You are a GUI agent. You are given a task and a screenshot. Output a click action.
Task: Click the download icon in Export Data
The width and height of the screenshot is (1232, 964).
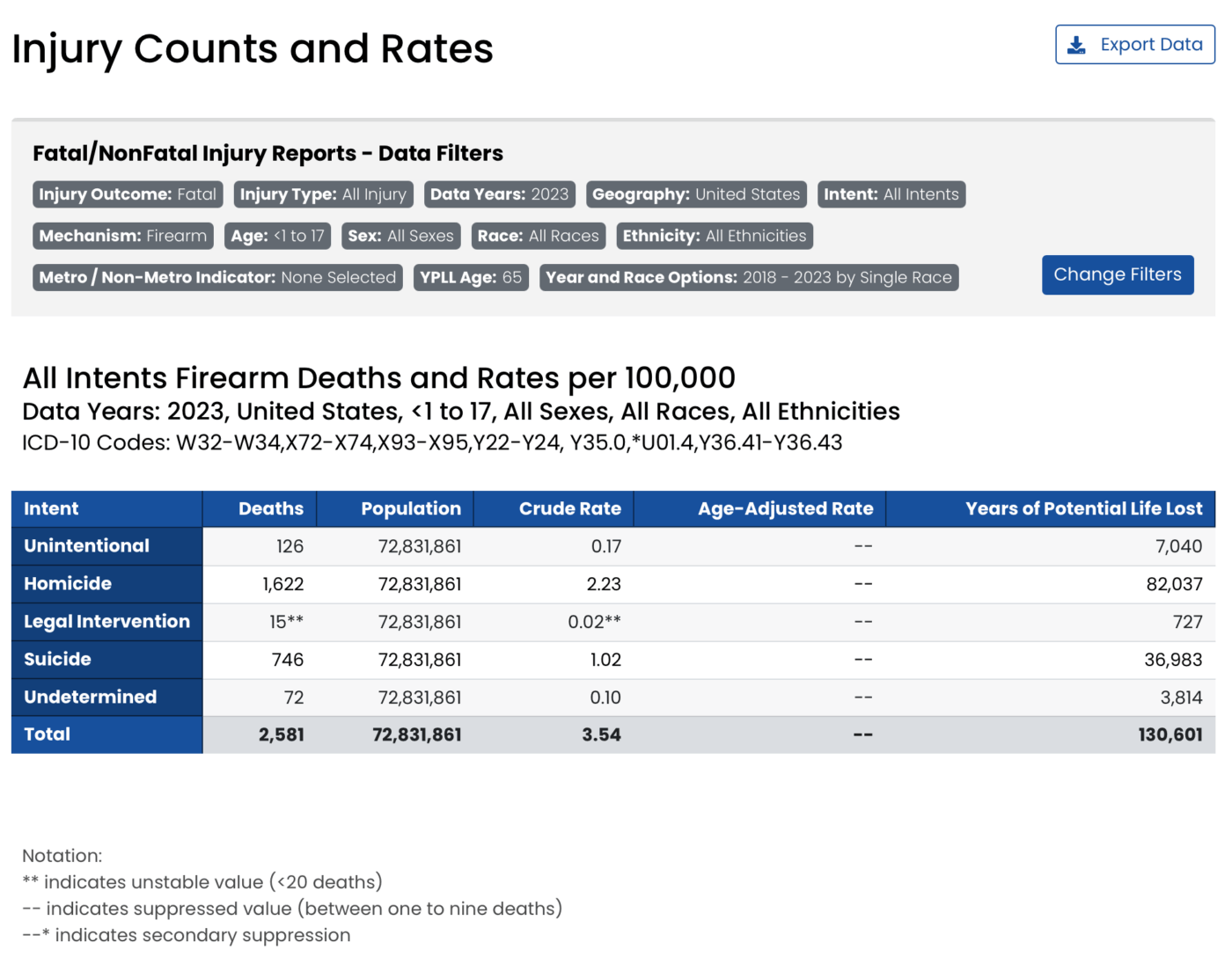click(1076, 45)
